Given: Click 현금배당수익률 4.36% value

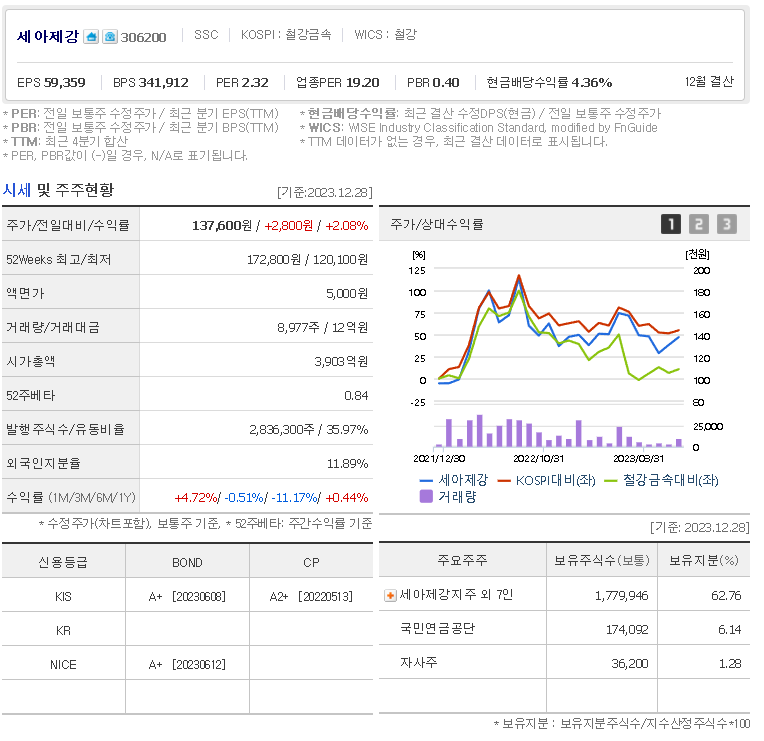Looking at the screenshot, I should 549,82.
